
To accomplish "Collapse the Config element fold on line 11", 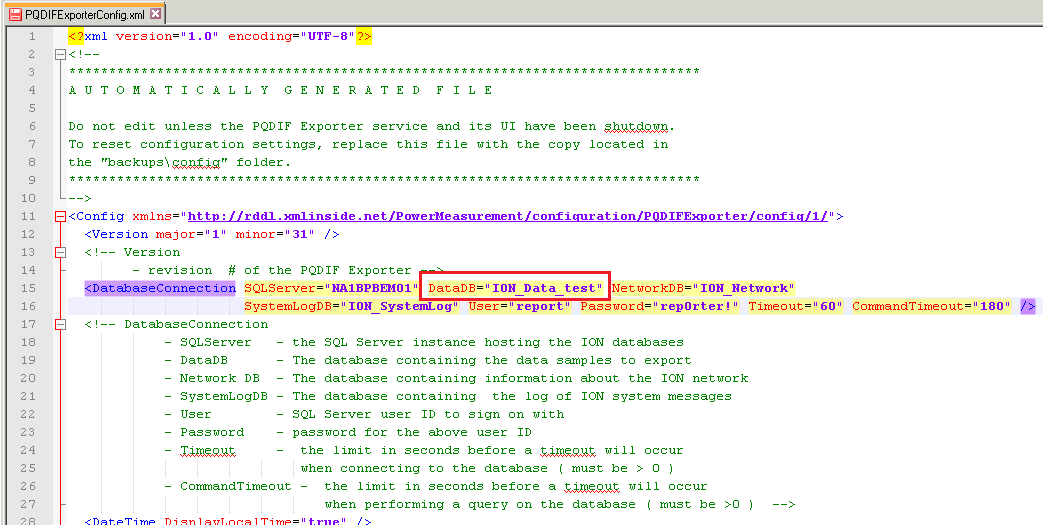I will [61, 216].
